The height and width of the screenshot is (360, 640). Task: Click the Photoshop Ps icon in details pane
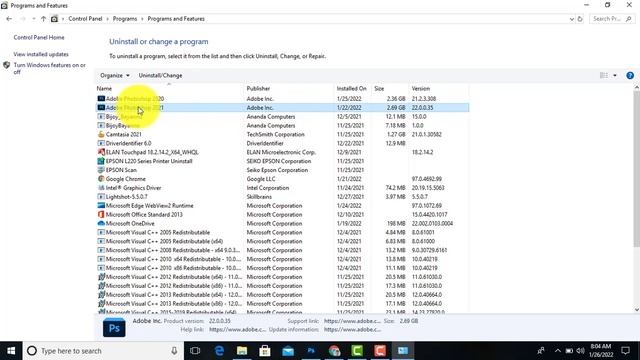point(114,327)
